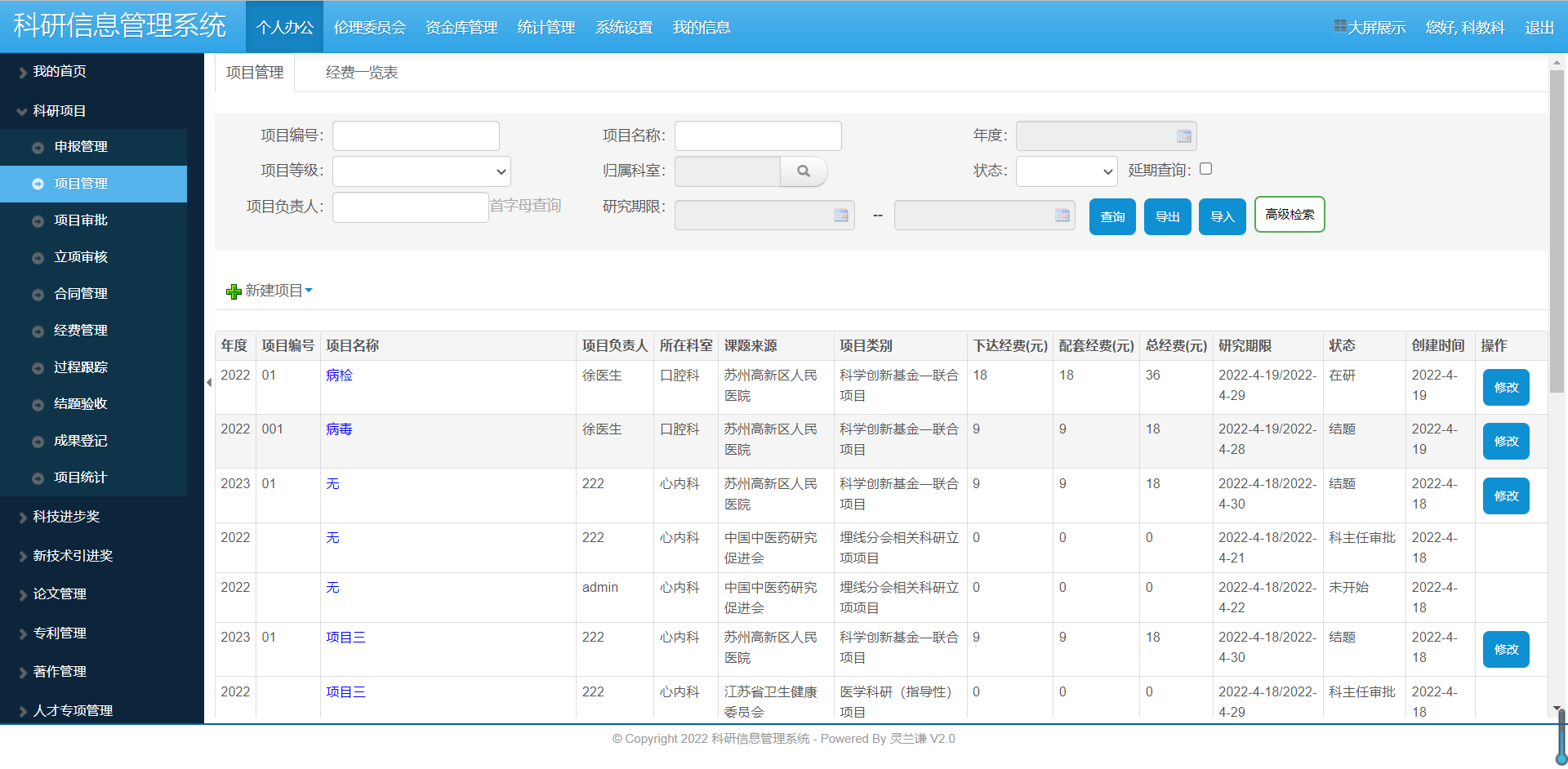1568x769 pixels.
Task: Open calendar icon of research end date
Action: click(x=1062, y=216)
